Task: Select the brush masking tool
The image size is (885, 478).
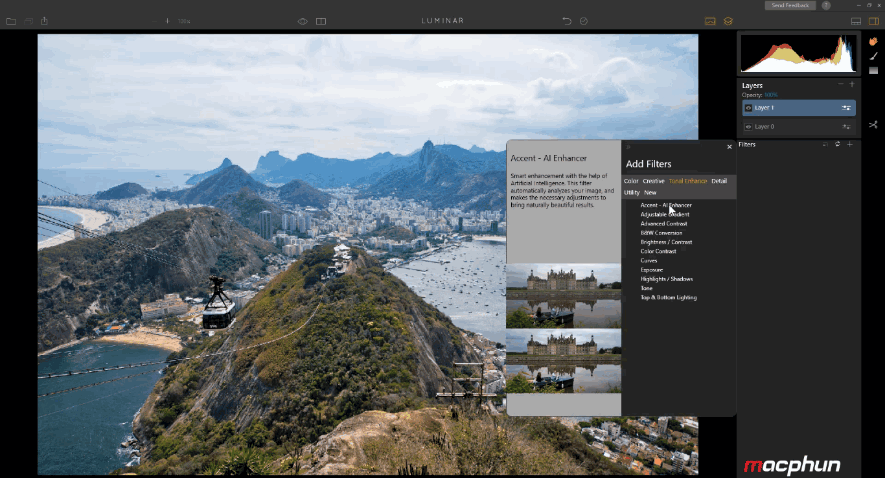Action: click(x=873, y=56)
